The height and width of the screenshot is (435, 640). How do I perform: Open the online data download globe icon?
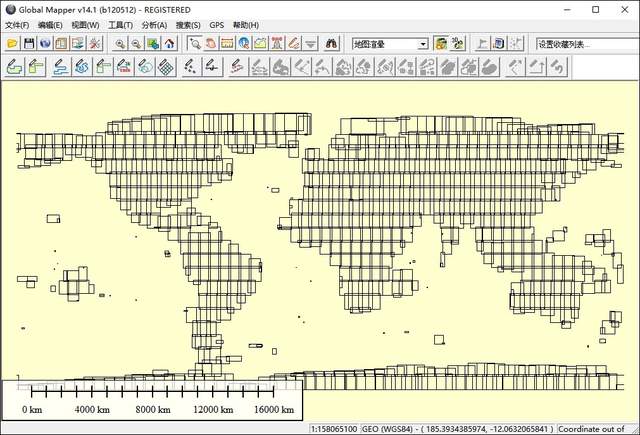pos(45,44)
